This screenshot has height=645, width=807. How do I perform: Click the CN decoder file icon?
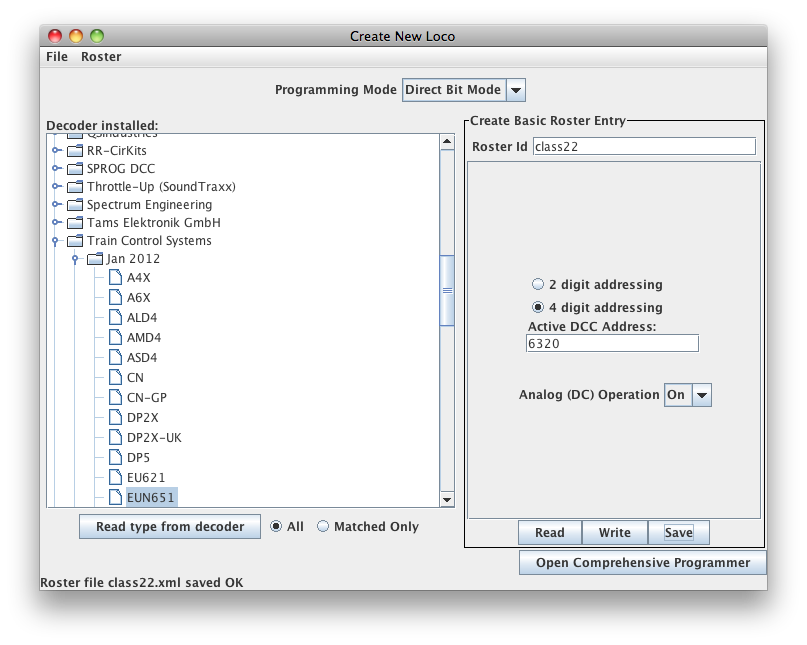[x=116, y=377]
